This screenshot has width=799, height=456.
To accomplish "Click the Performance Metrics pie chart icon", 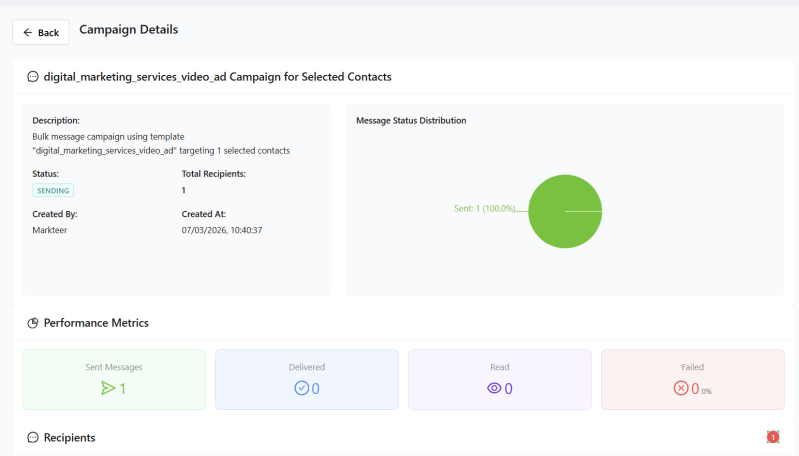I will pyautogui.click(x=33, y=323).
